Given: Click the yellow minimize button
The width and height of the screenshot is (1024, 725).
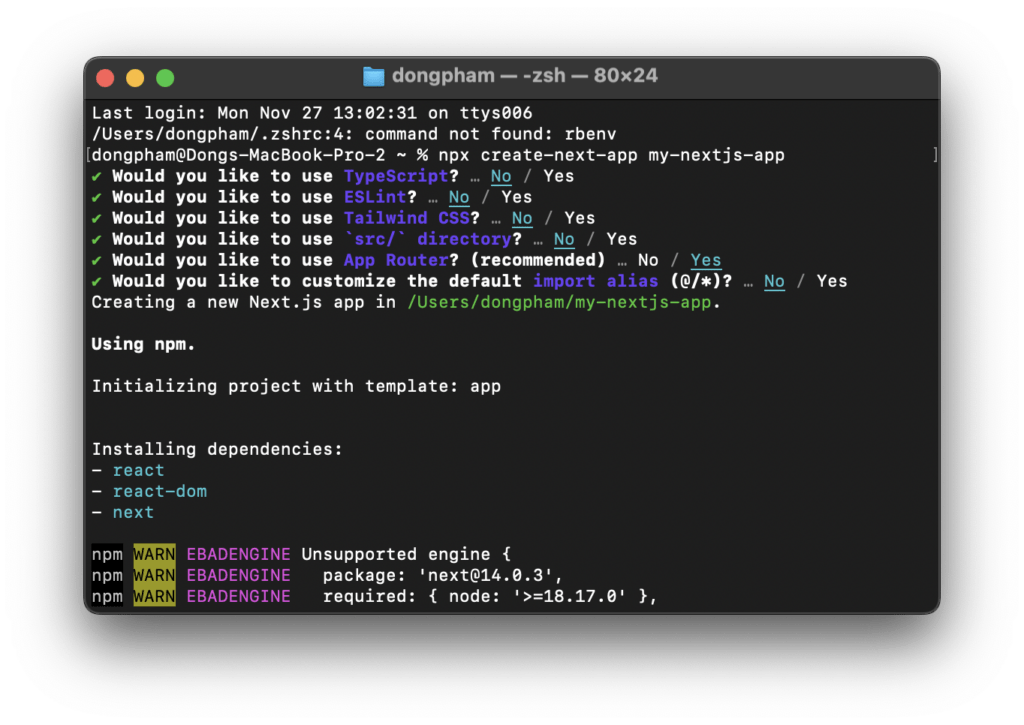Looking at the screenshot, I should point(134,76).
